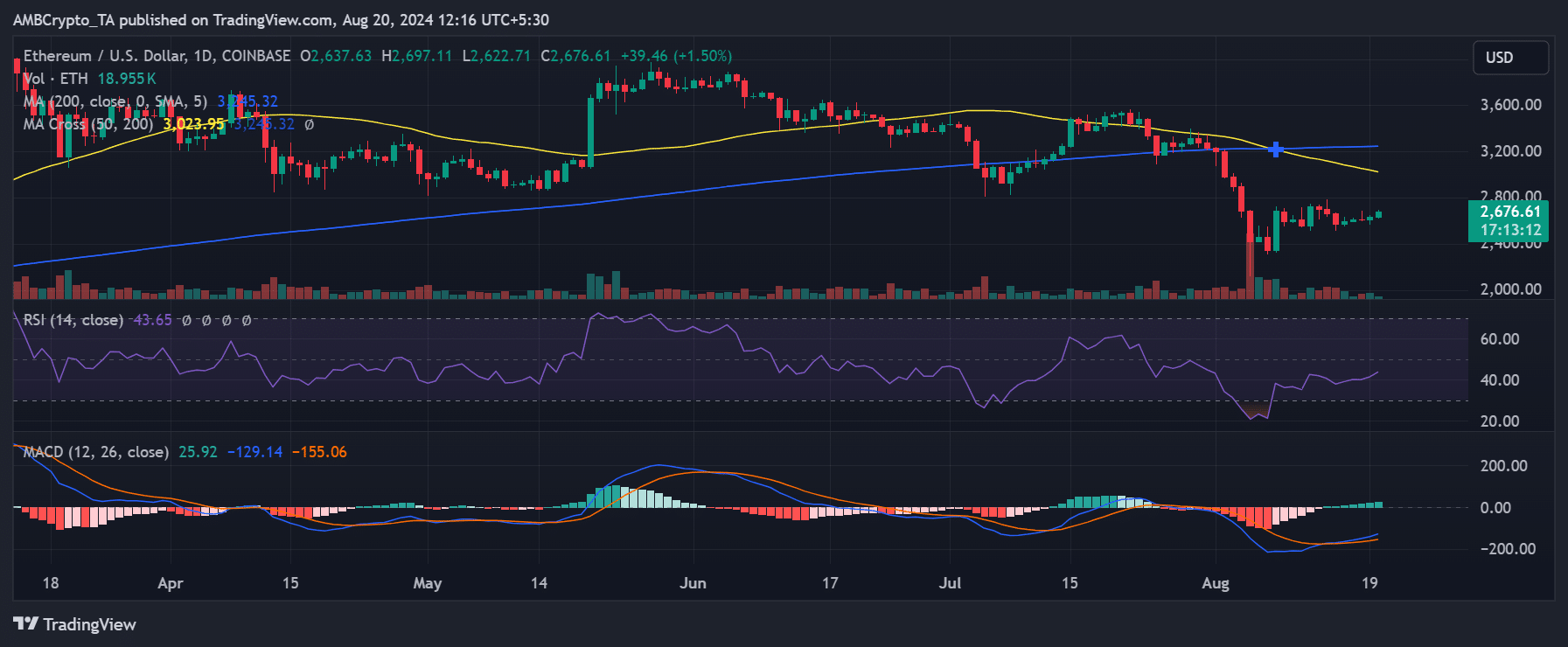Click the MACD 0.00 axis label

coord(1495,508)
